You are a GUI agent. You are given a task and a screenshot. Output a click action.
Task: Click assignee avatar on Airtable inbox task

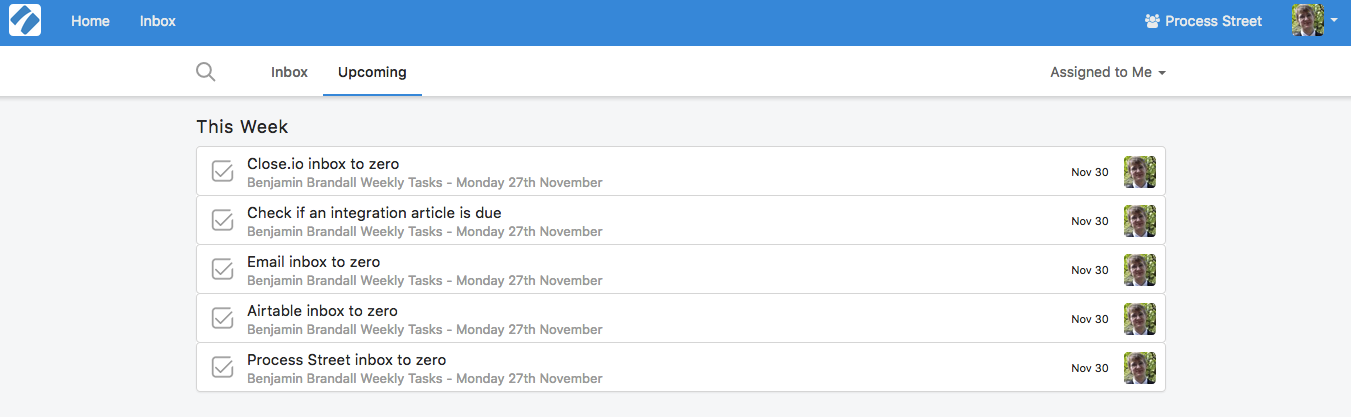click(1140, 319)
